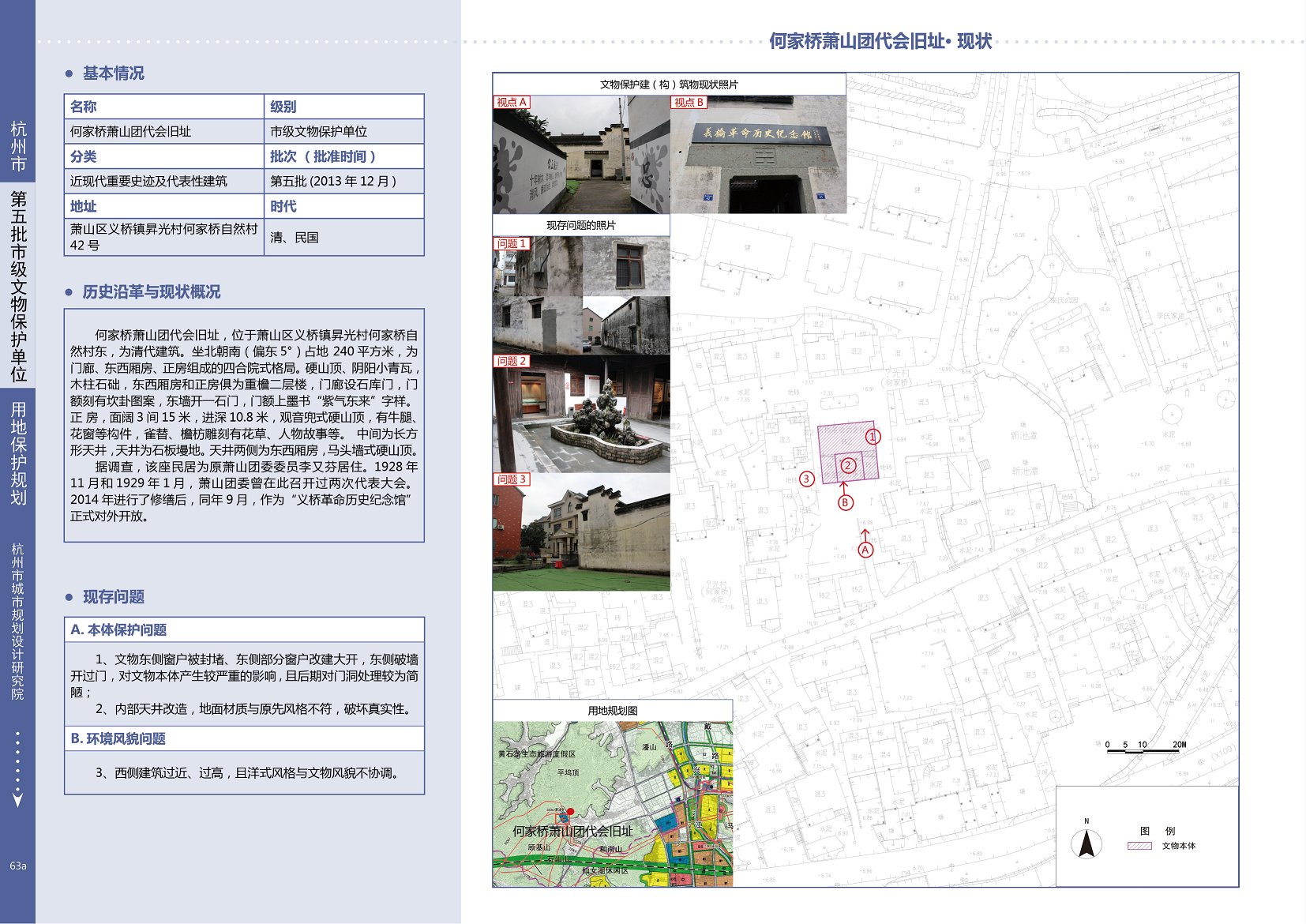Click the red 问题 2 label
The image size is (1306, 924).
(512, 362)
